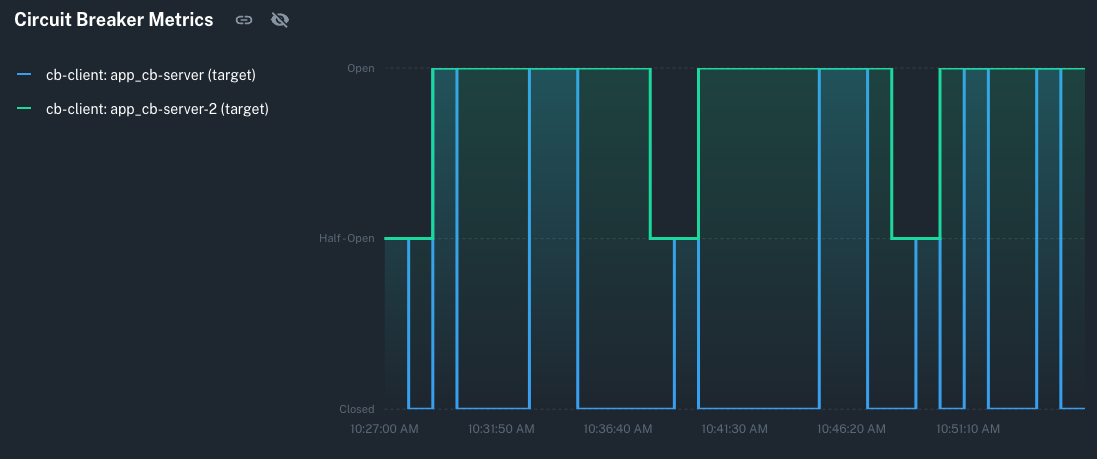This screenshot has width=1097, height=459.
Task: Click the 10:41:30 AM time label
Action: tap(734, 429)
